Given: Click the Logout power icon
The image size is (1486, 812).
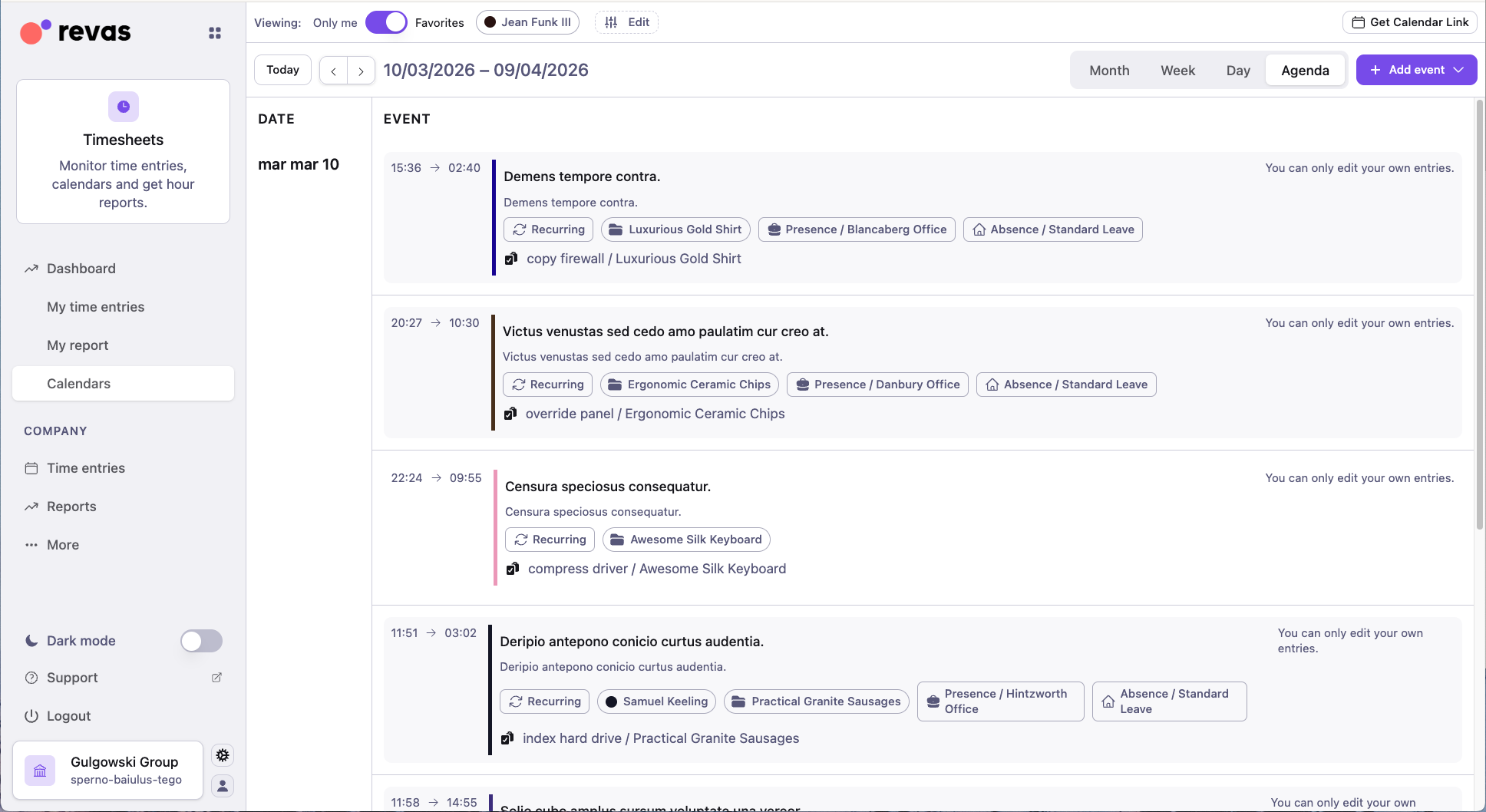Looking at the screenshot, I should [x=31, y=715].
